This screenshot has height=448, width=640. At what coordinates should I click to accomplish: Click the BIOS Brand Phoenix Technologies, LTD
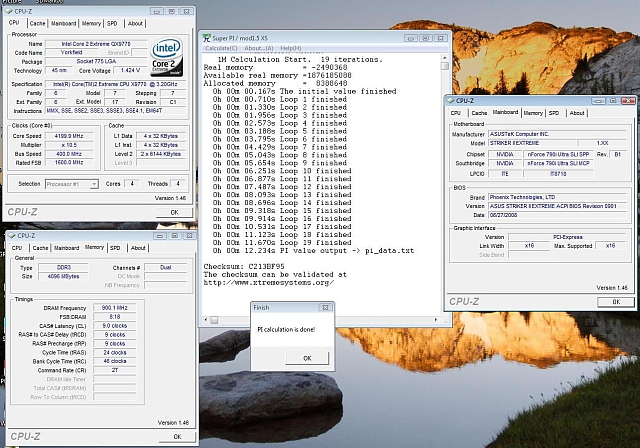557,197
